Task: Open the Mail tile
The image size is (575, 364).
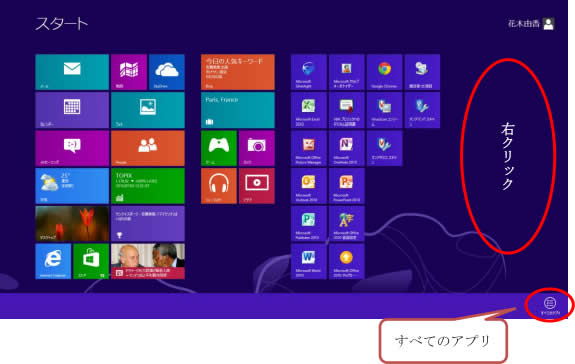Action: 72,72
